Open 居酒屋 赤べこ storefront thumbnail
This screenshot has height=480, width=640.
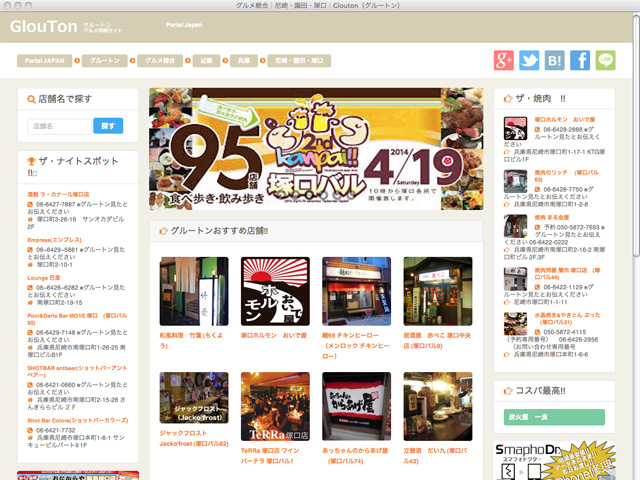pos(438,291)
